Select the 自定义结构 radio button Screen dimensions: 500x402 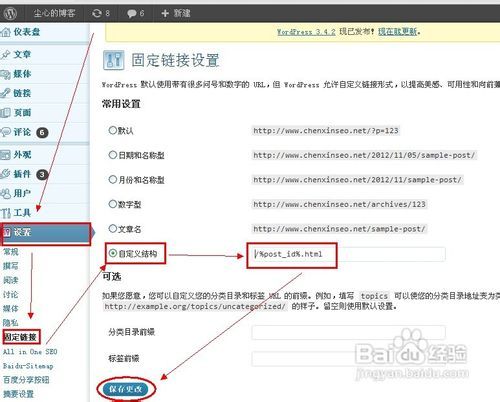(x=113, y=253)
